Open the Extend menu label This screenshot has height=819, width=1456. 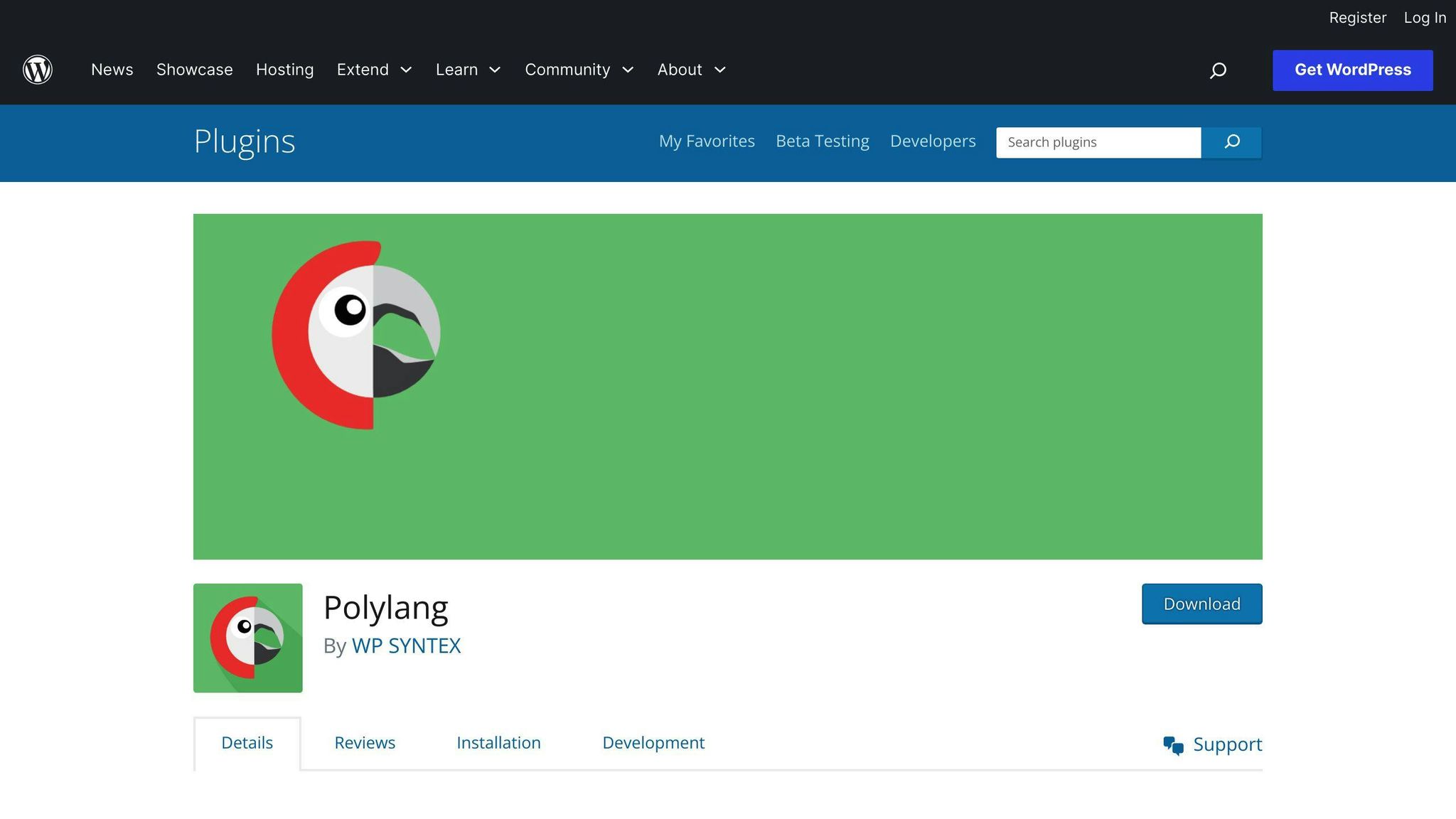click(x=363, y=70)
